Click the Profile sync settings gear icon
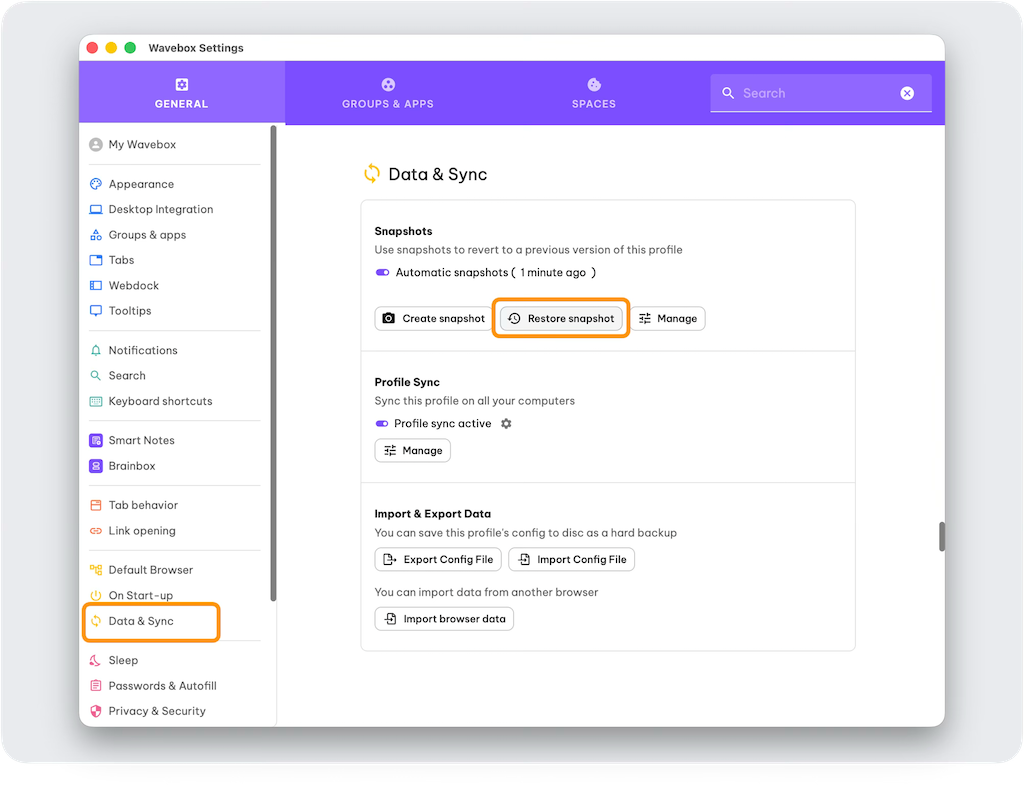Viewport: 1024px width, 788px height. point(506,424)
